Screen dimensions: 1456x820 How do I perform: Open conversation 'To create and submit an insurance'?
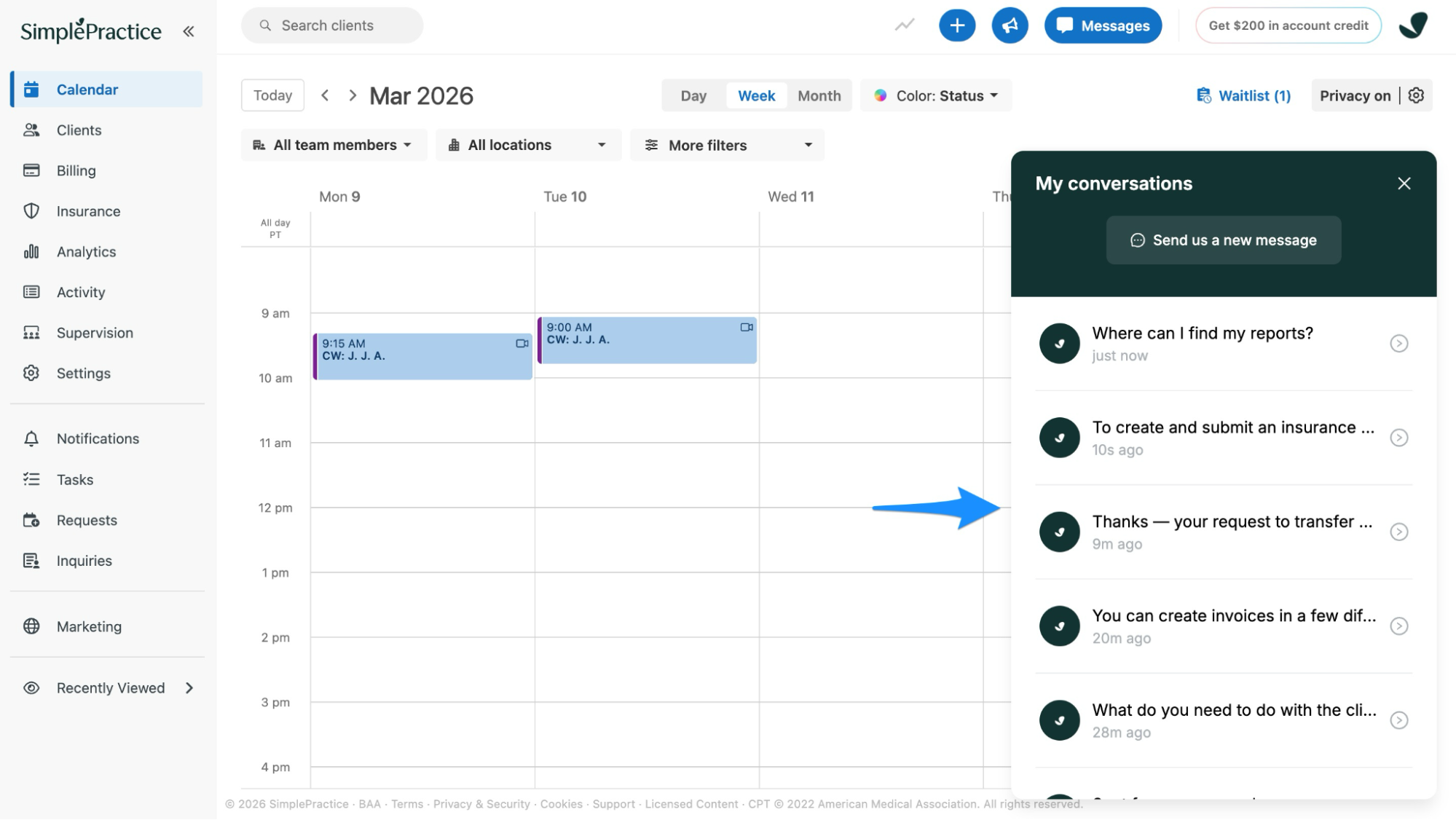click(x=1223, y=438)
